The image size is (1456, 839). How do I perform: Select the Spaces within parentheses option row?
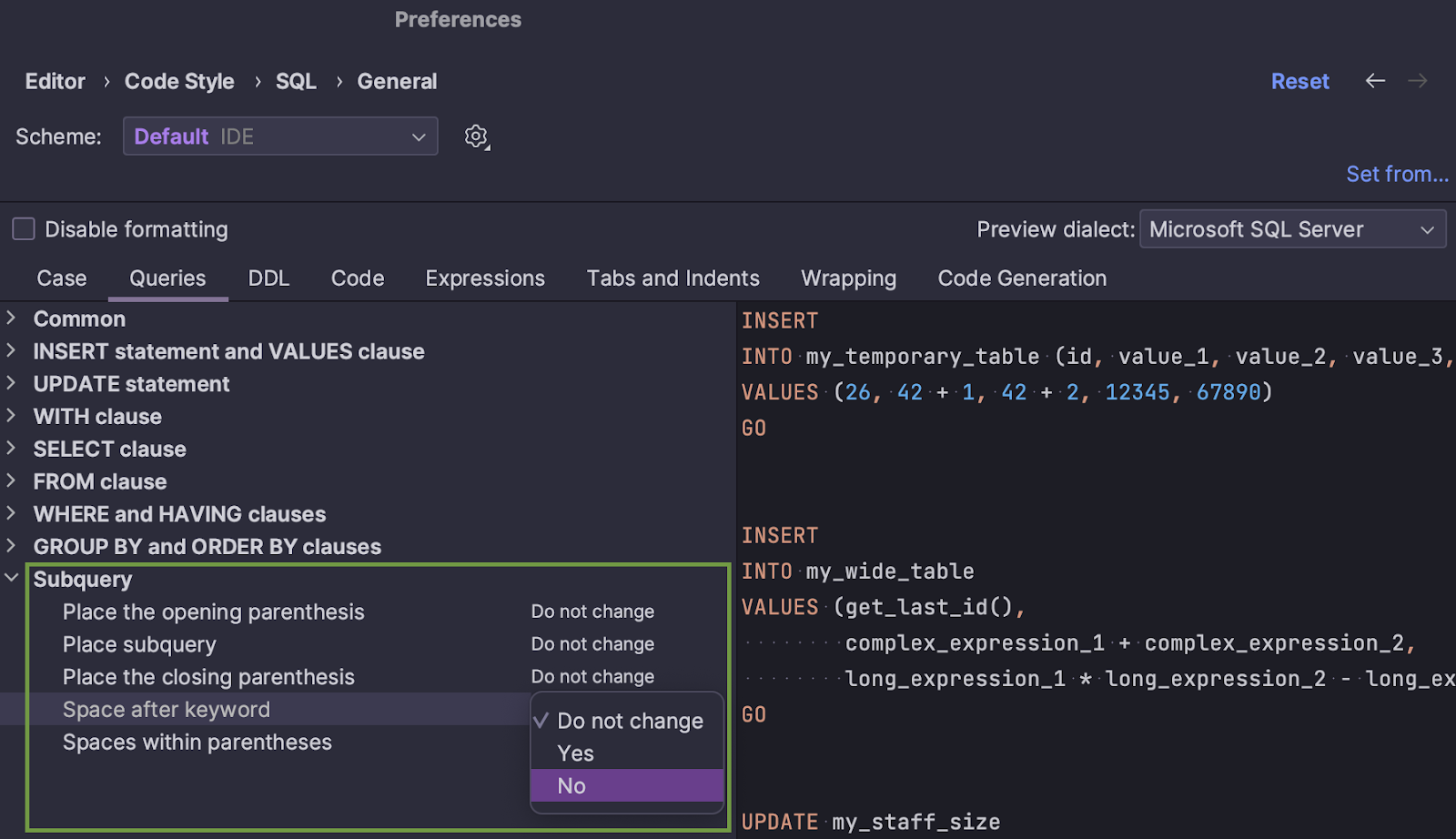click(197, 743)
